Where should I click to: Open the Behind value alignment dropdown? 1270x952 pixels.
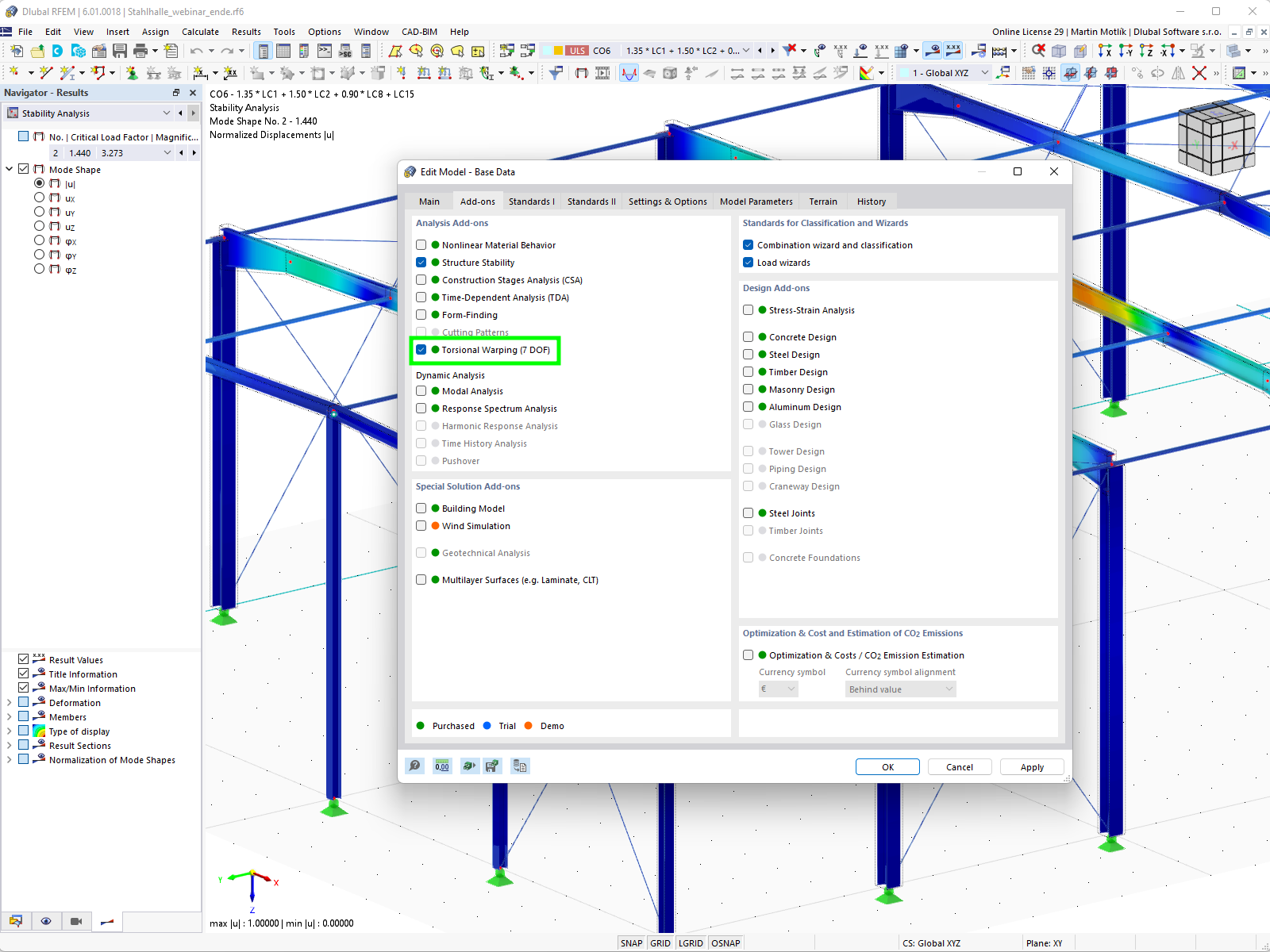click(949, 689)
